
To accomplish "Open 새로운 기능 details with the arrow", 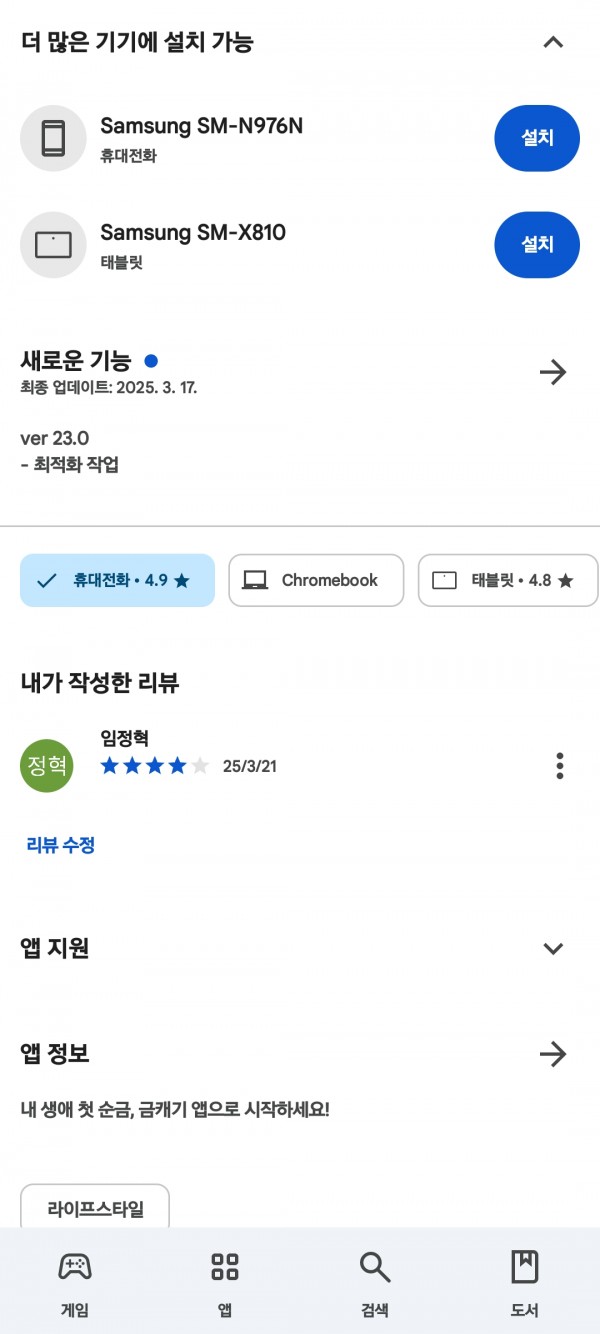I will [x=553, y=373].
